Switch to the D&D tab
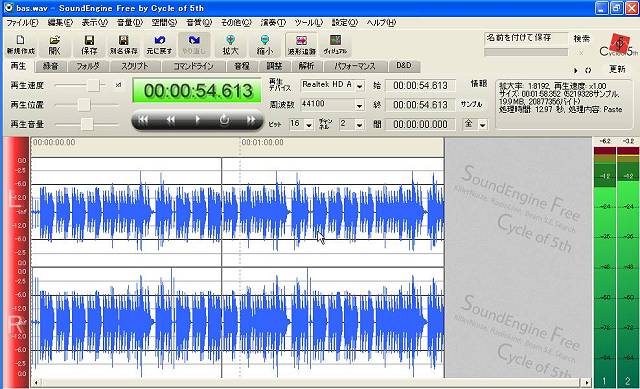640x389 pixels. (404, 66)
